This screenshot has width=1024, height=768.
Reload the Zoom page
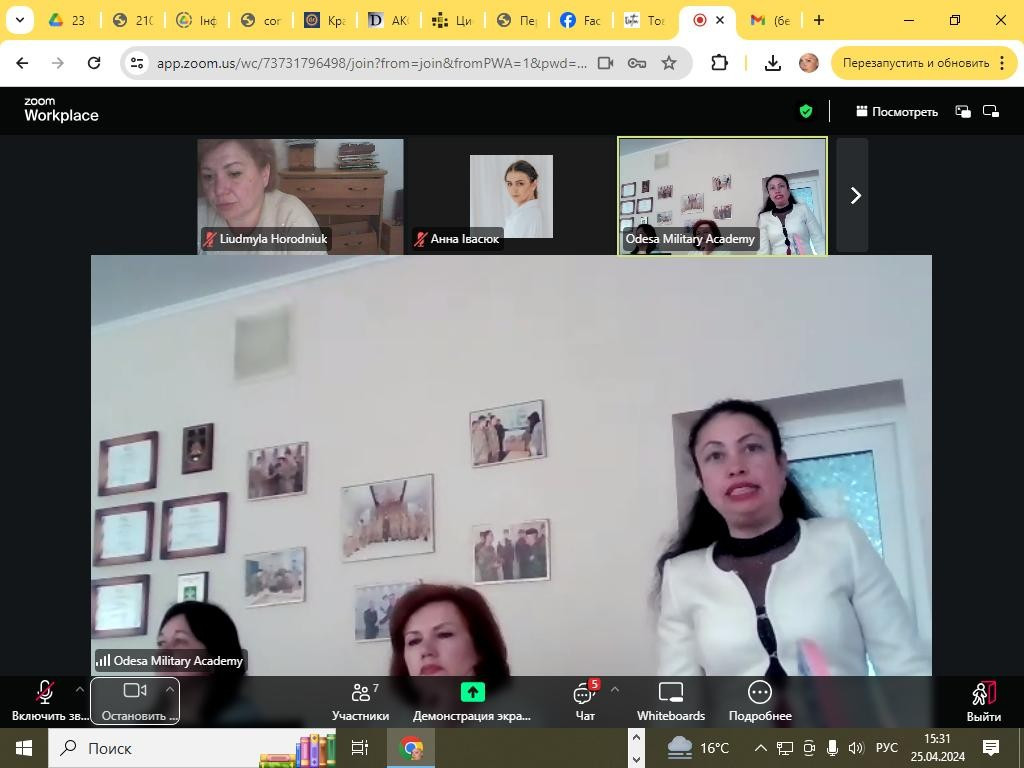[94, 63]
